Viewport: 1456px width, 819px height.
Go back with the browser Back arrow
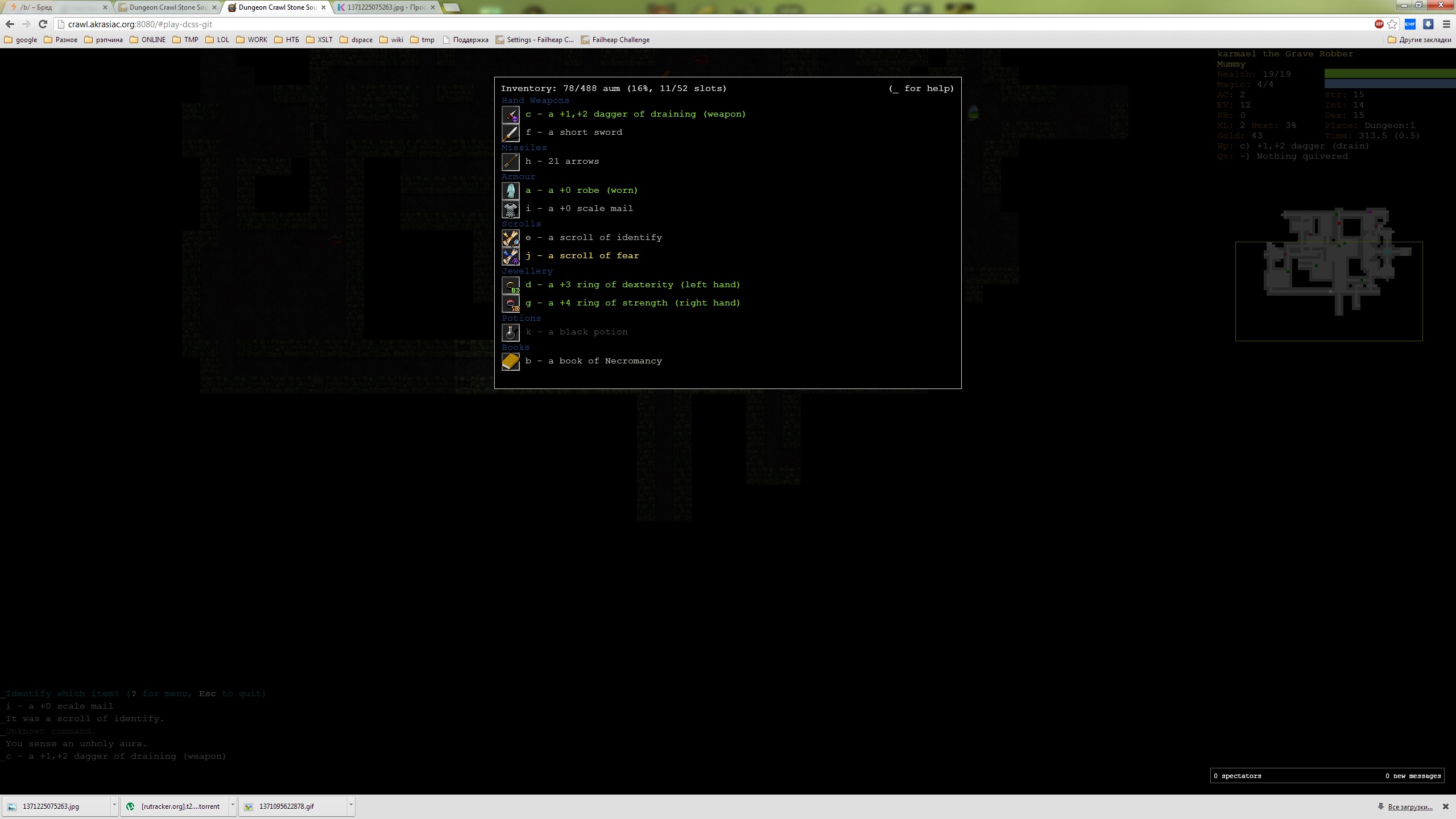tap(10, 24)
